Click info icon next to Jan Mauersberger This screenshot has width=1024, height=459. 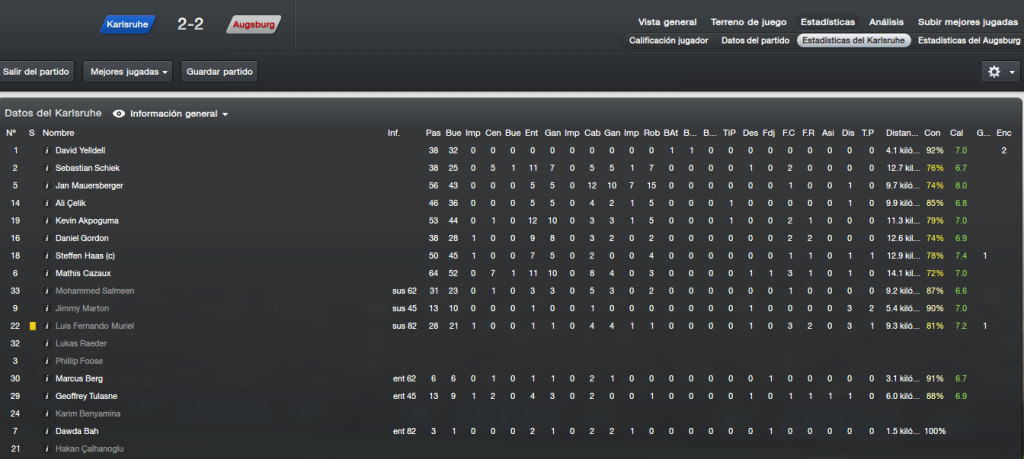[x=47, y=186]
